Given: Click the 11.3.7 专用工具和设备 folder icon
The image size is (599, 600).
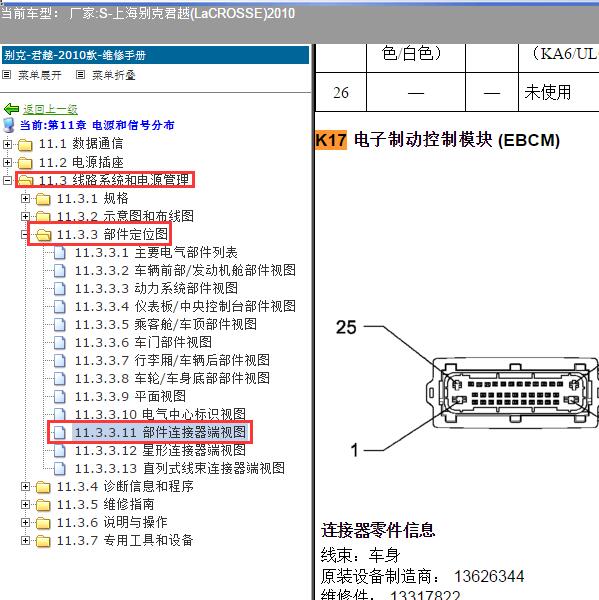Looking at the screenshot, I should (43, 541).
